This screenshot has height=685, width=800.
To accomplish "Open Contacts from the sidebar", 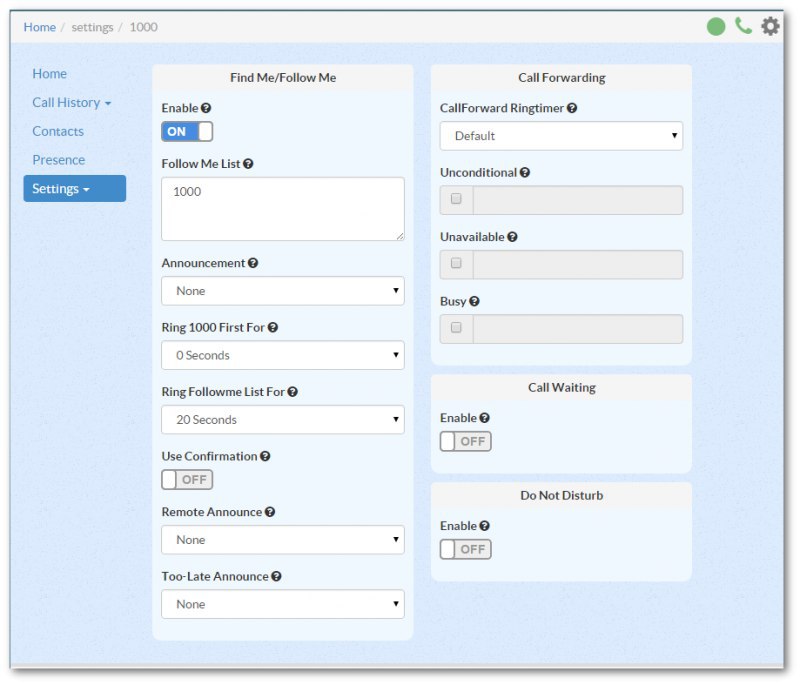I will pos(58,131).
